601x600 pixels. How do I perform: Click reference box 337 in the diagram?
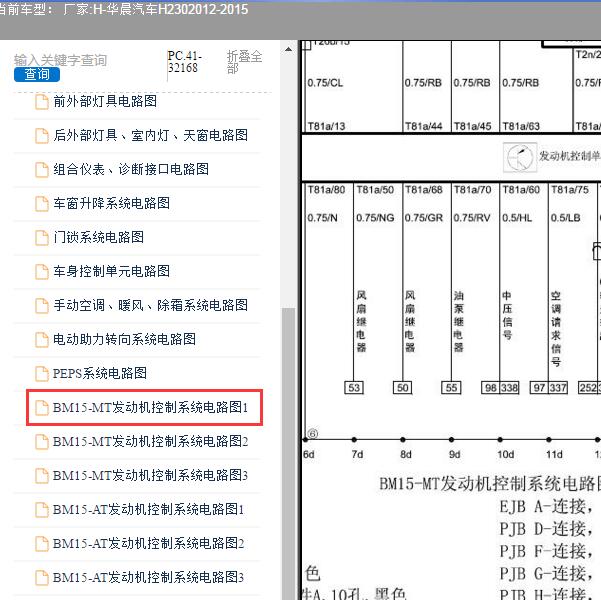(x=558, y=388)
